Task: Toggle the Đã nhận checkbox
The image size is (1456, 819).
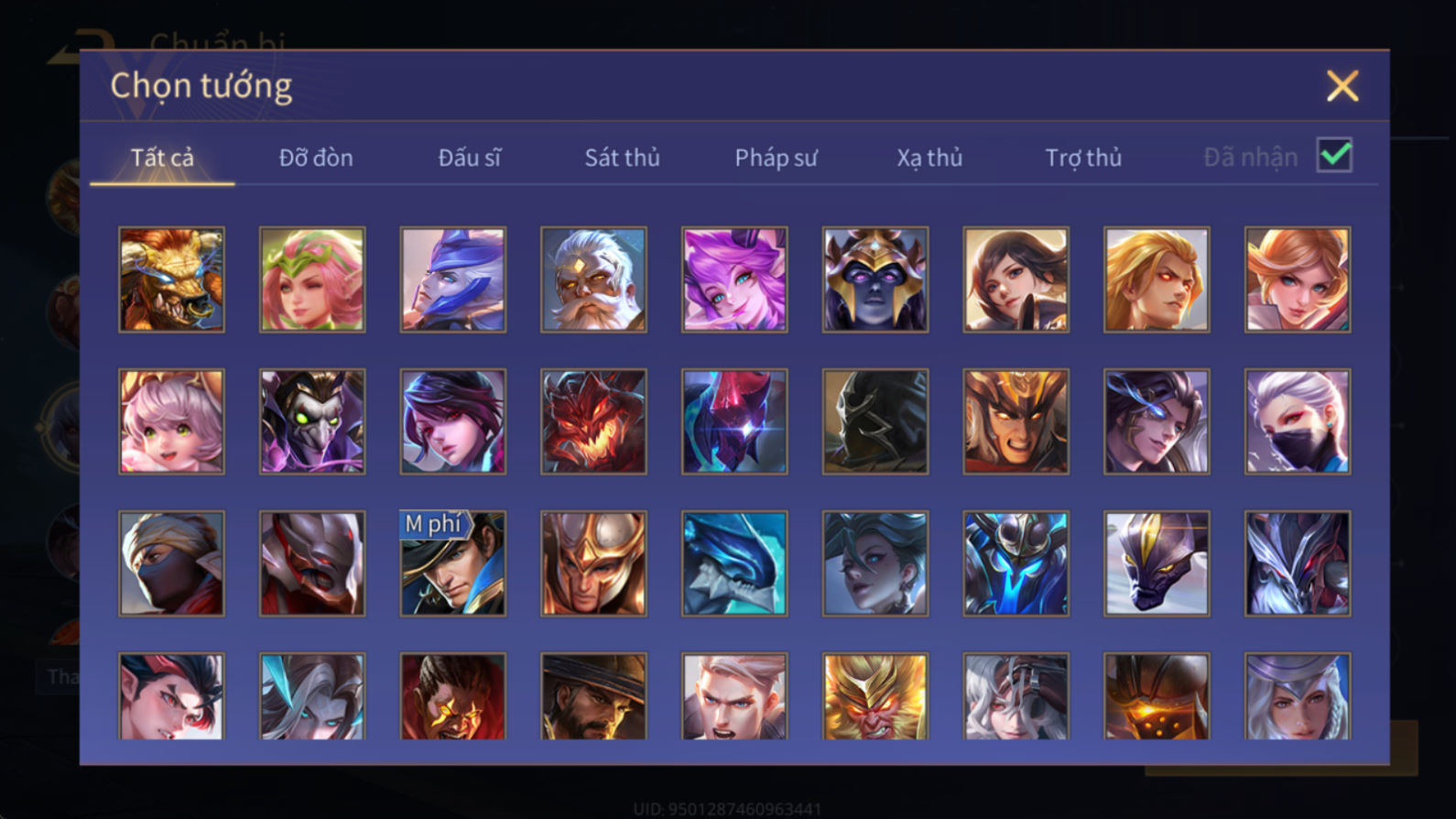Action: click(x=1334, y=156)
